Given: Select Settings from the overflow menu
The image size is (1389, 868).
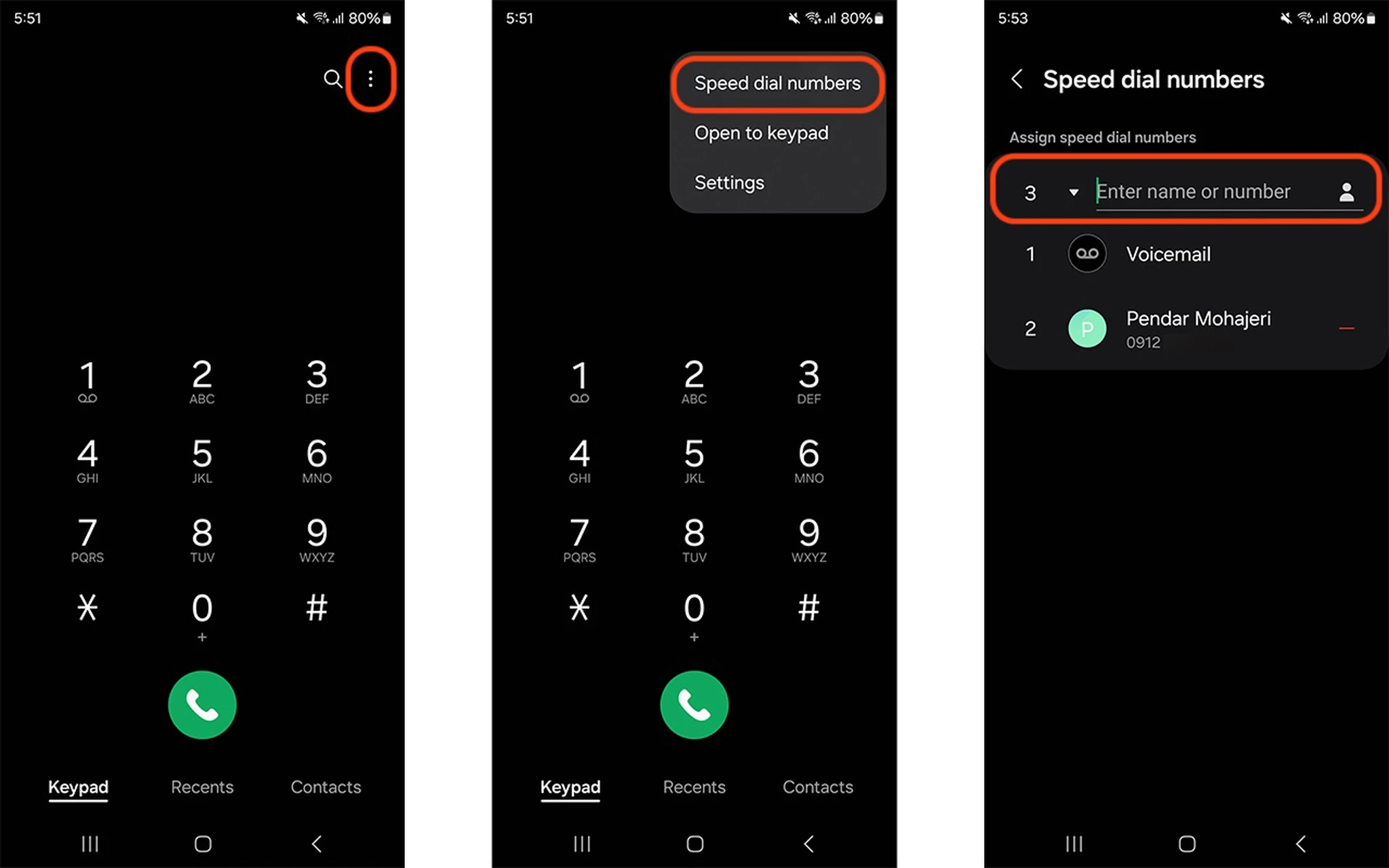Looking at the screenshot, I should click(x=730, y=182).
